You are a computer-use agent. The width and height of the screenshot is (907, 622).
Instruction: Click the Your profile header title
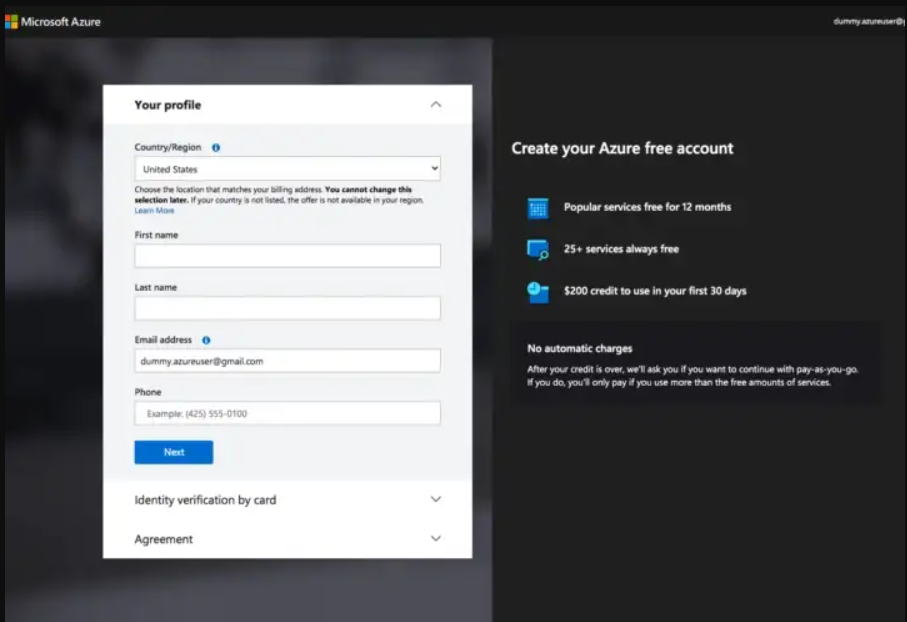point(168,105)
